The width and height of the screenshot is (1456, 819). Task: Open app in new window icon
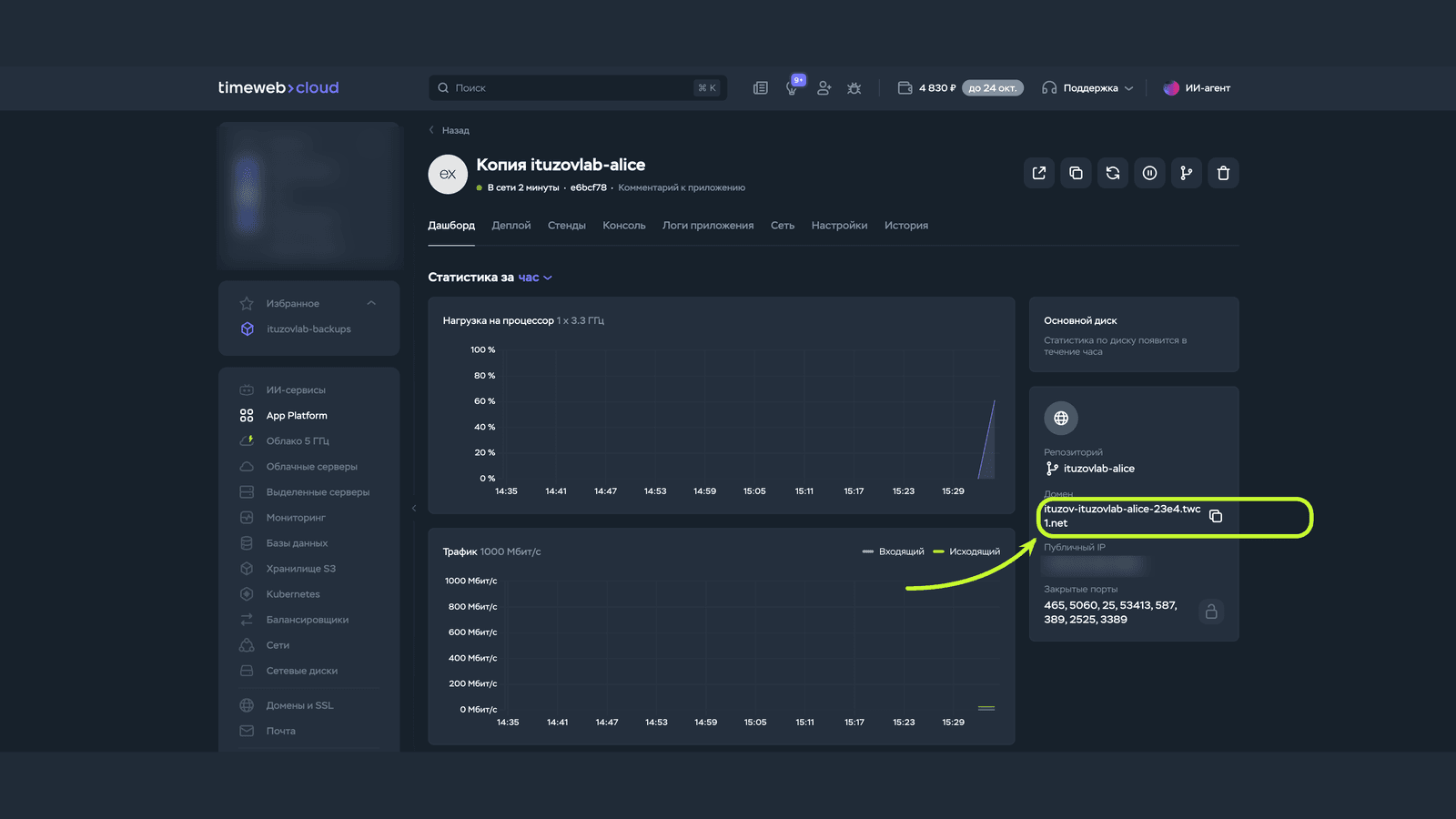click(1039, 173)
